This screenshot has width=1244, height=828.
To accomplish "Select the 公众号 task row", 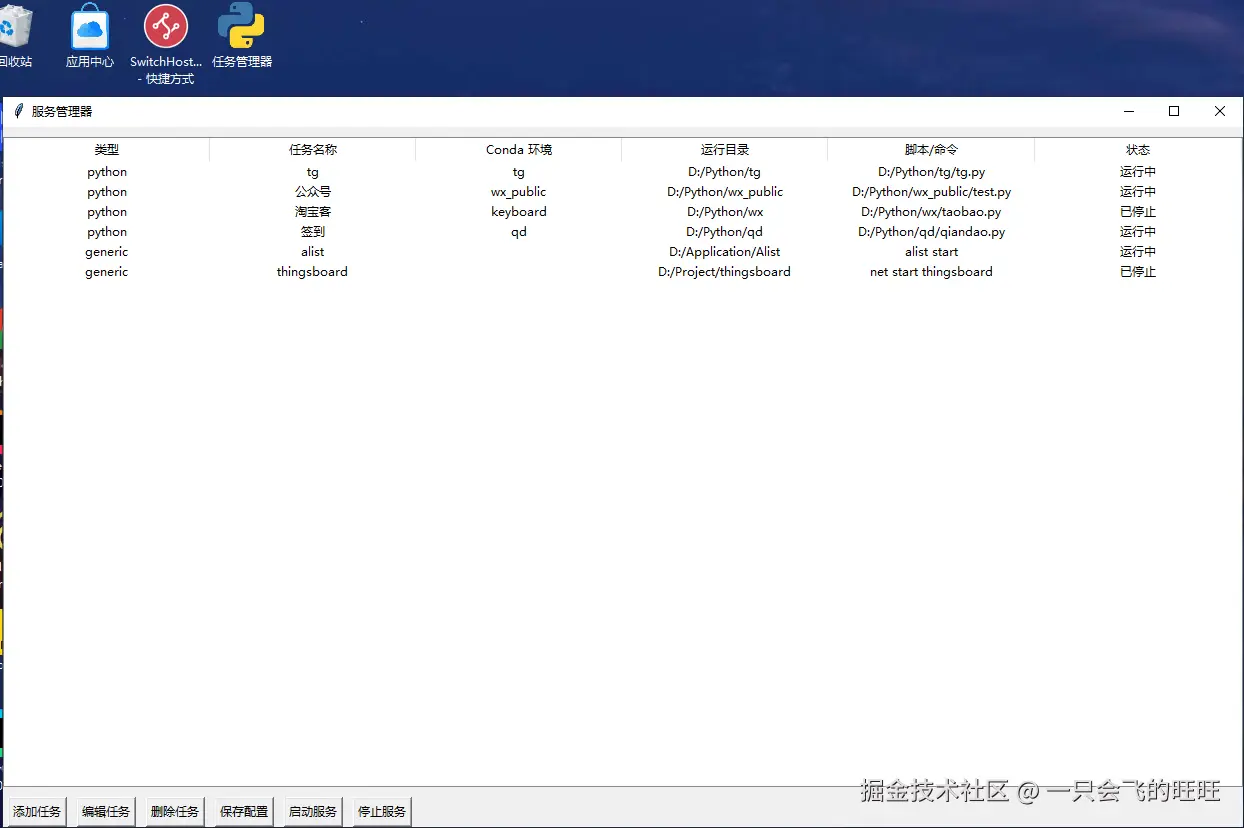I will 313,191.
